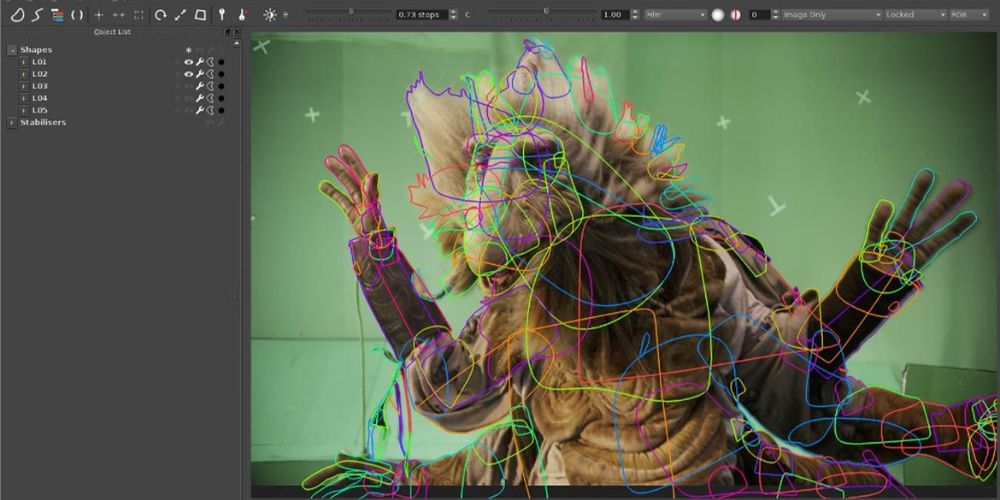Select the S-curve spline tool
This screenshot has height=500, width=1000.
tap(36, 15)
